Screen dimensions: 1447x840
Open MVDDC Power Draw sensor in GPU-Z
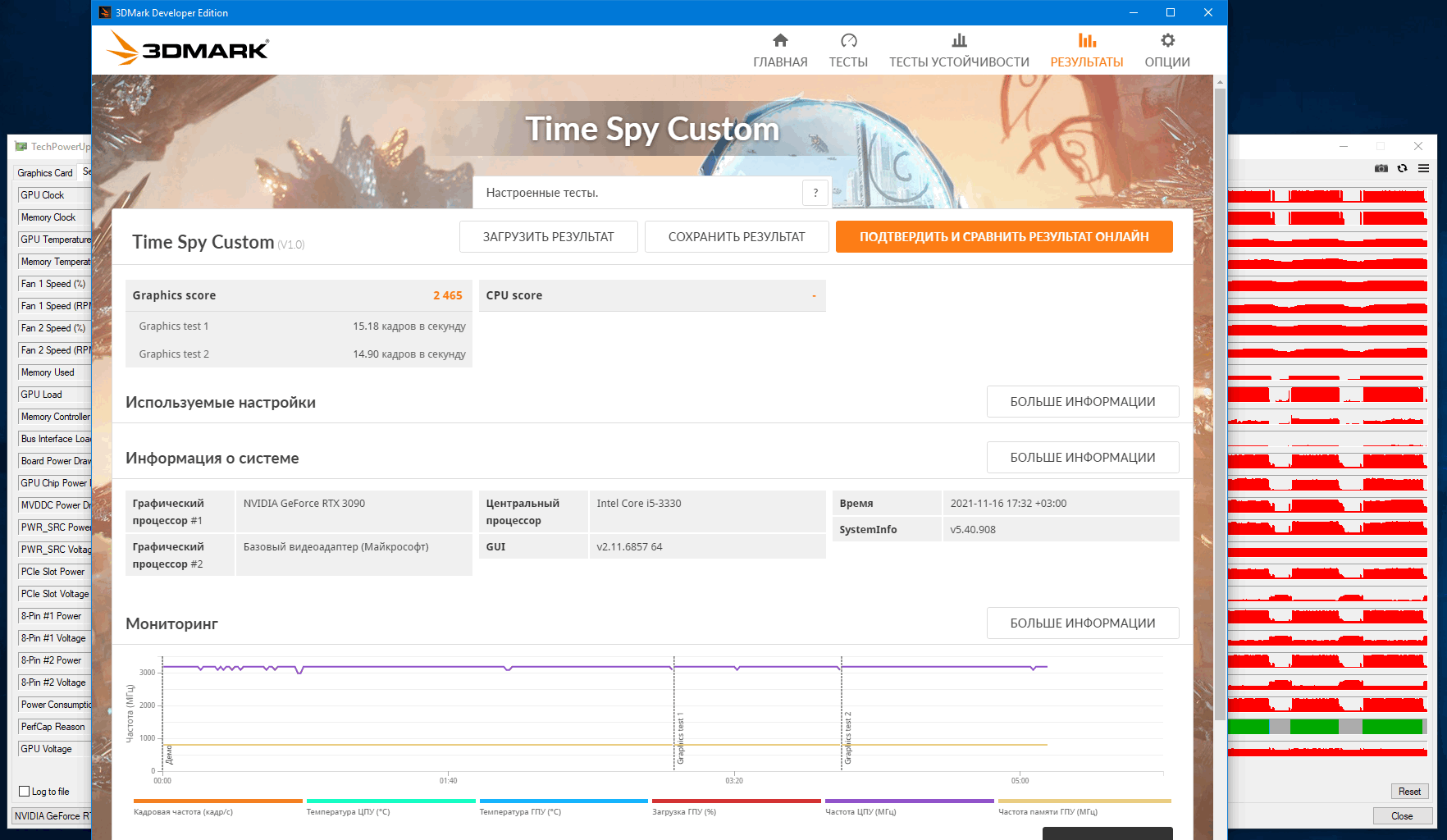pos(54,505)
